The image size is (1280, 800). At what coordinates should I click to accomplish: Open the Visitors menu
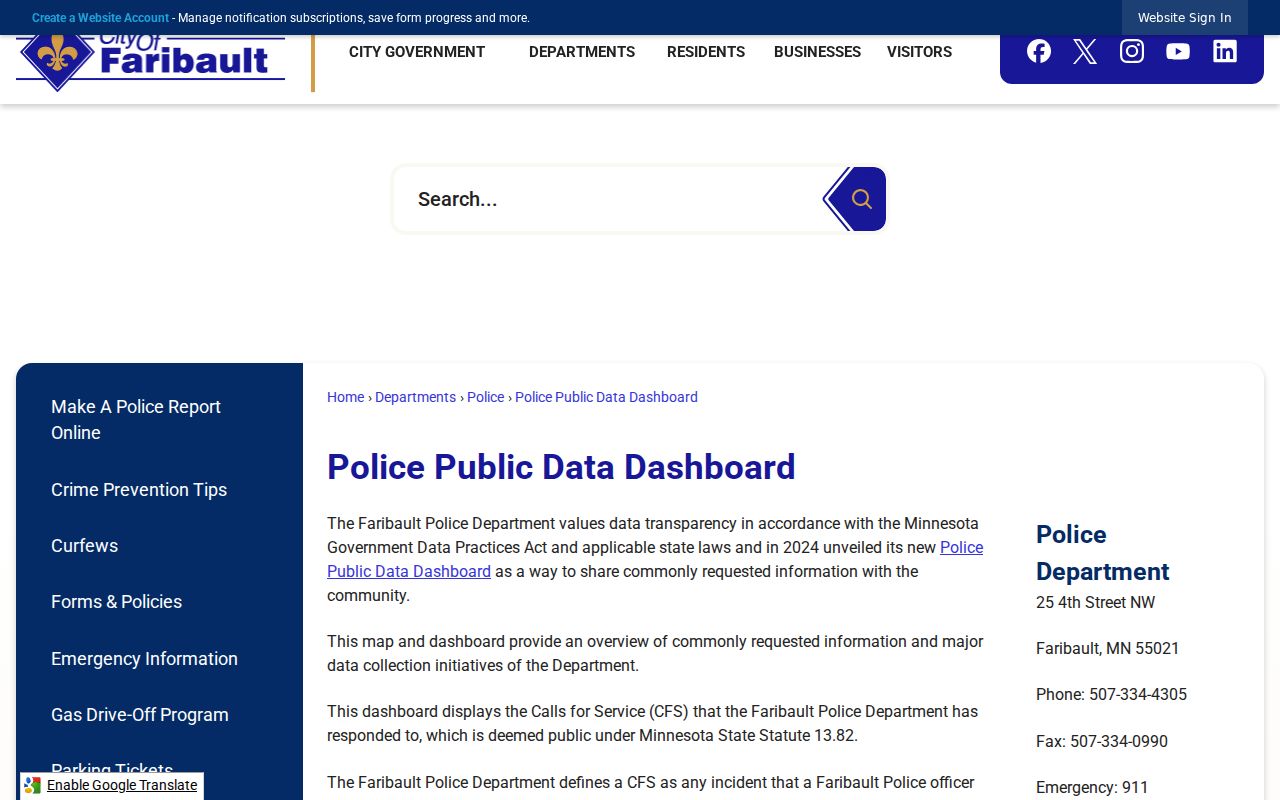click(919, 52)
